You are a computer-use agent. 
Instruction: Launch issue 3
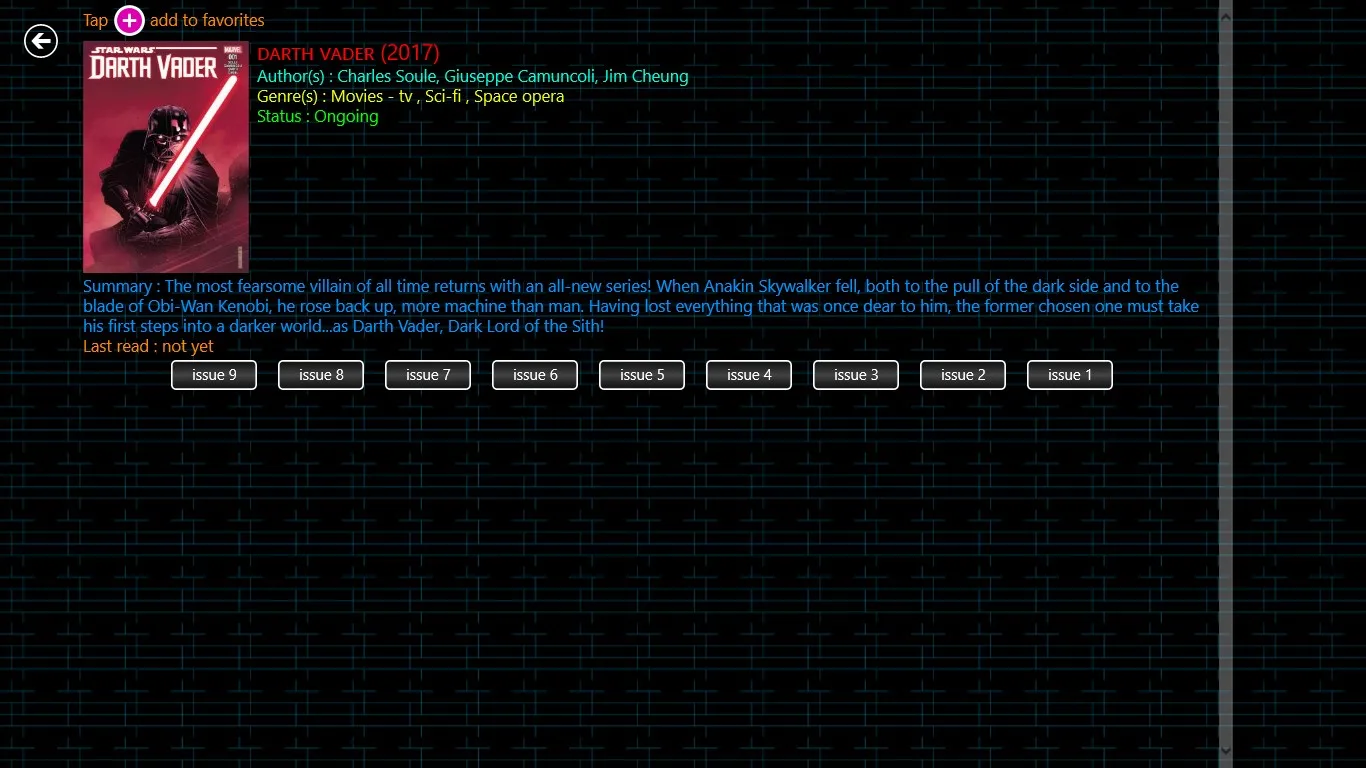point(856,375)
